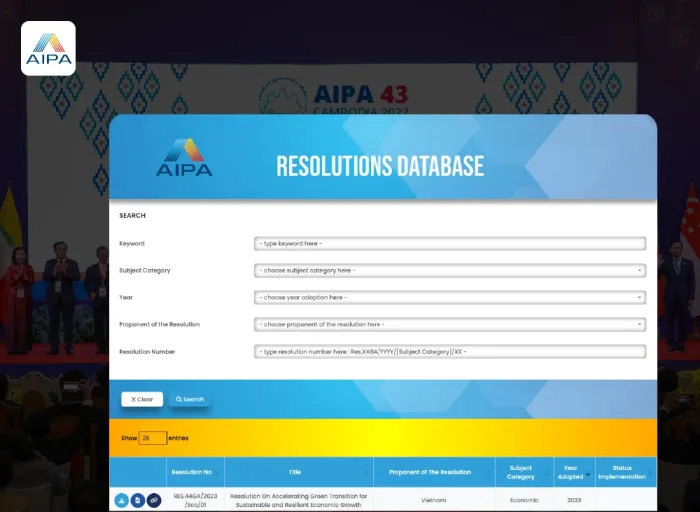700x512 pixels.
Task: Click the 'SEARCH' section label
Action: coord(132,216)
